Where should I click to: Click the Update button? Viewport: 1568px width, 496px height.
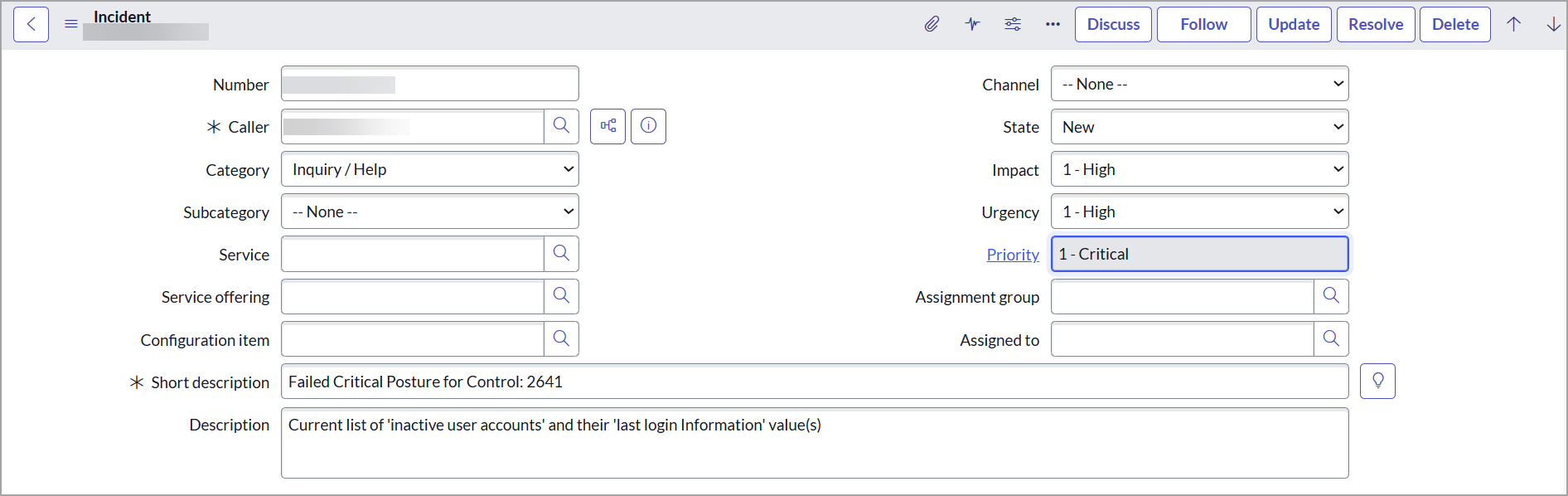click(x=1294, y=24)
